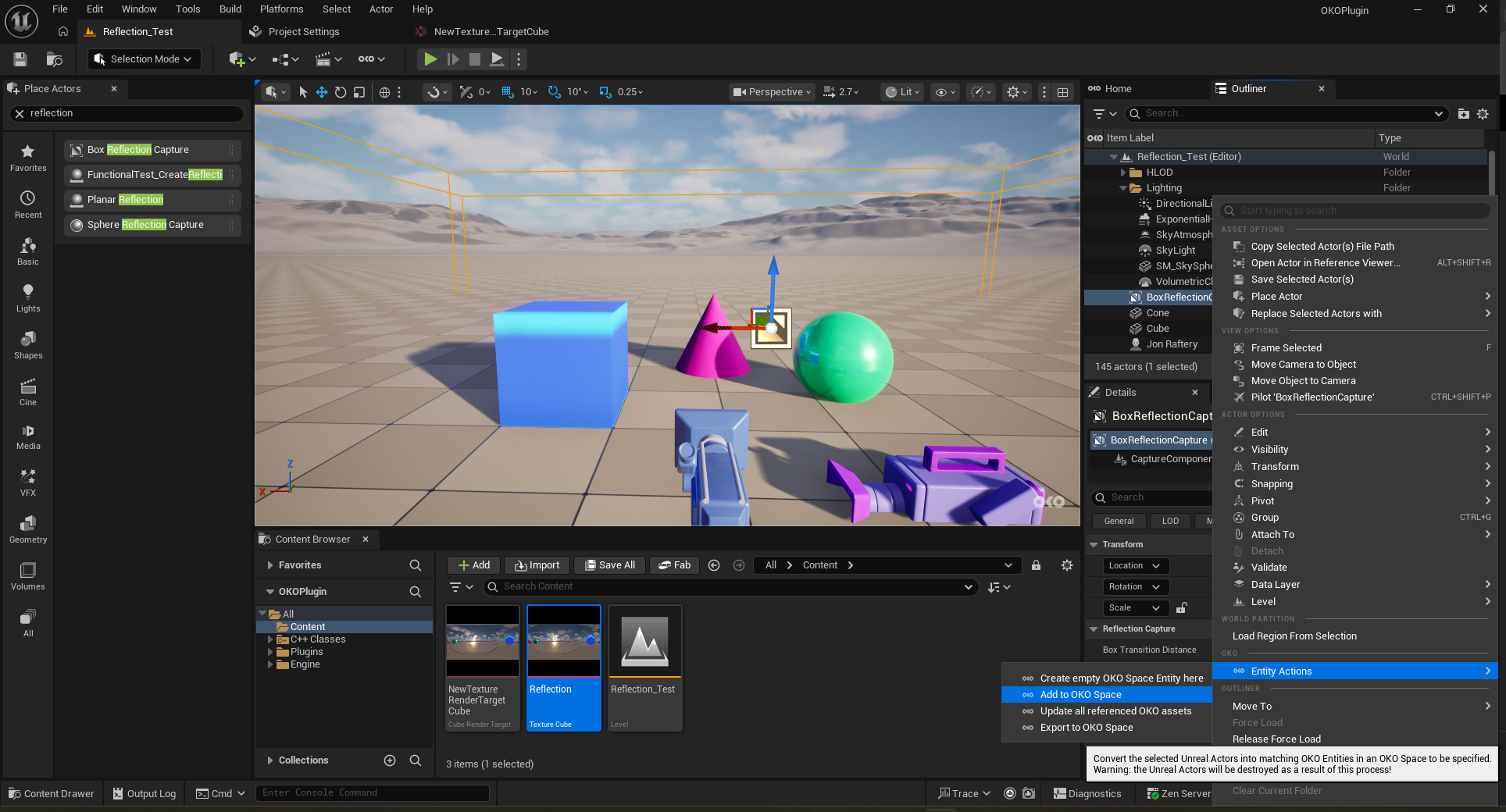
Task: Open Outliner settings gear icon
Action: 1483,114
